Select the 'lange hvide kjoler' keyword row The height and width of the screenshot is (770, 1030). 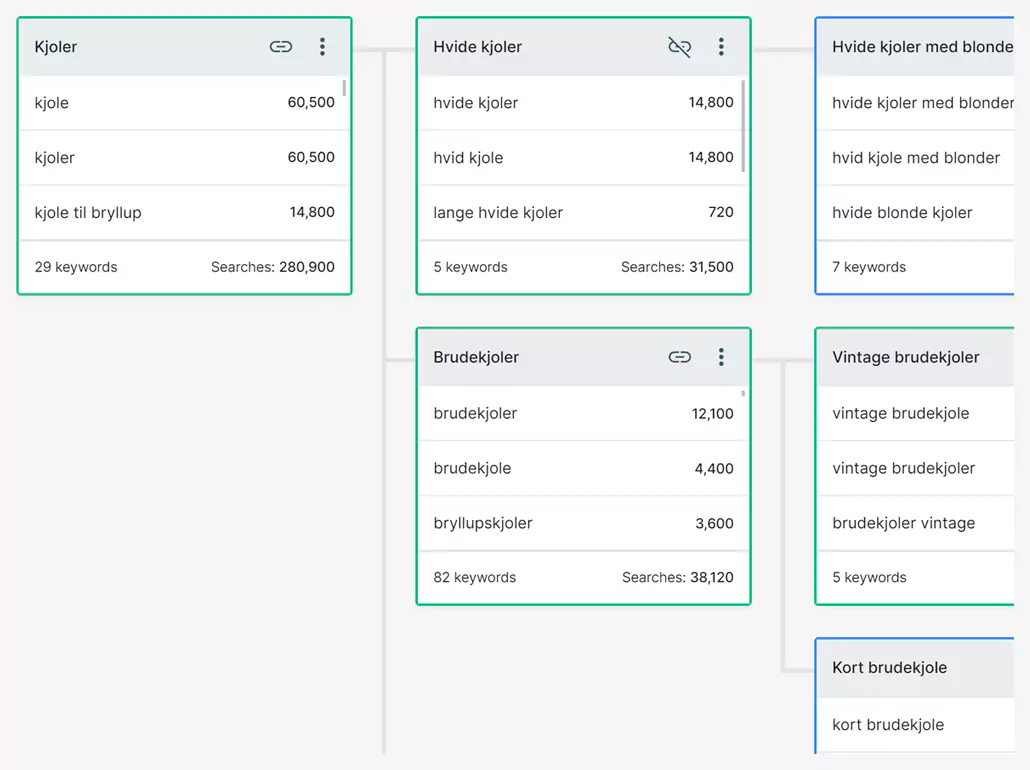(582, 212)
